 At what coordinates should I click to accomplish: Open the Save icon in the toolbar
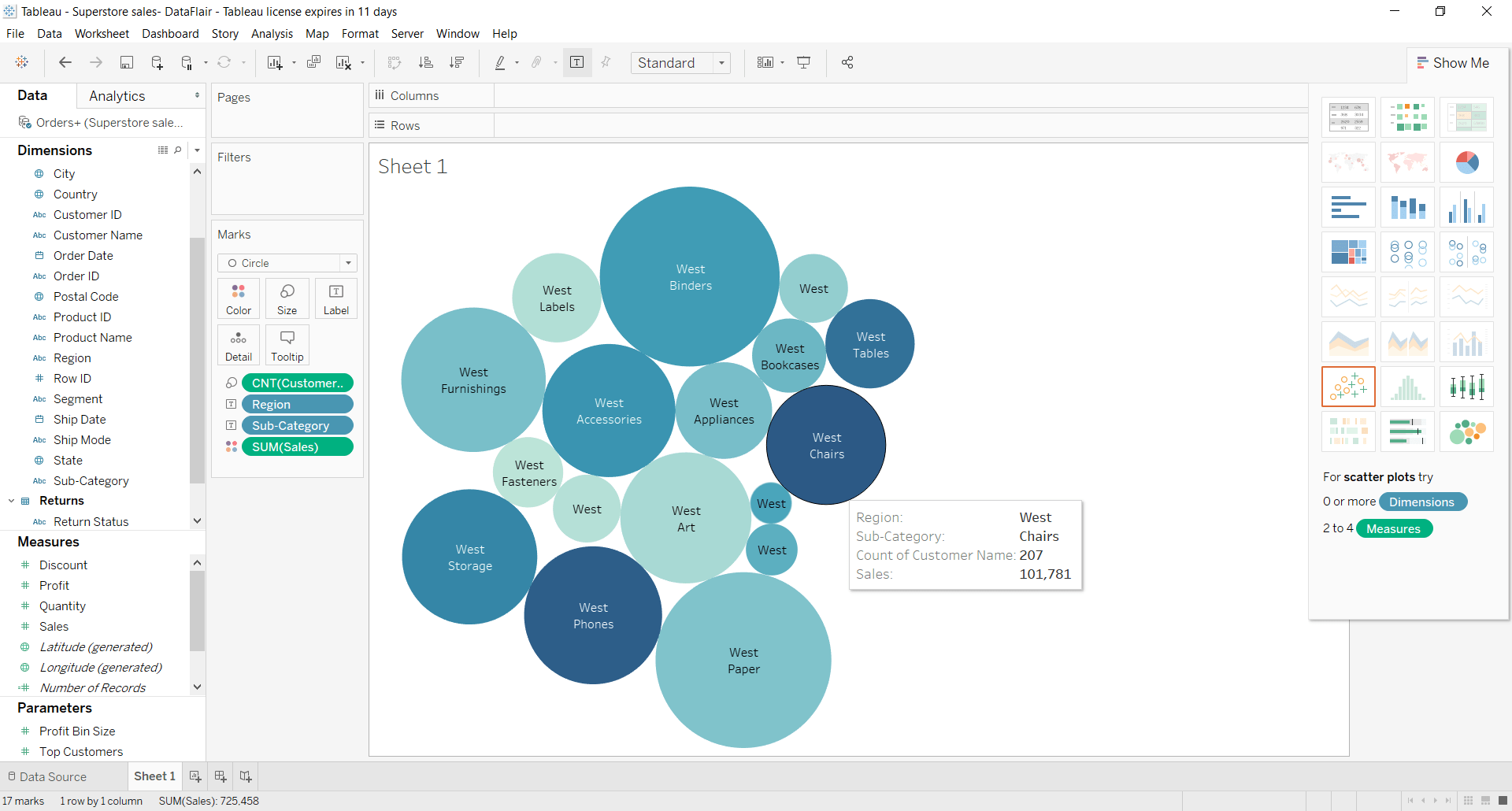pos(127,62)
